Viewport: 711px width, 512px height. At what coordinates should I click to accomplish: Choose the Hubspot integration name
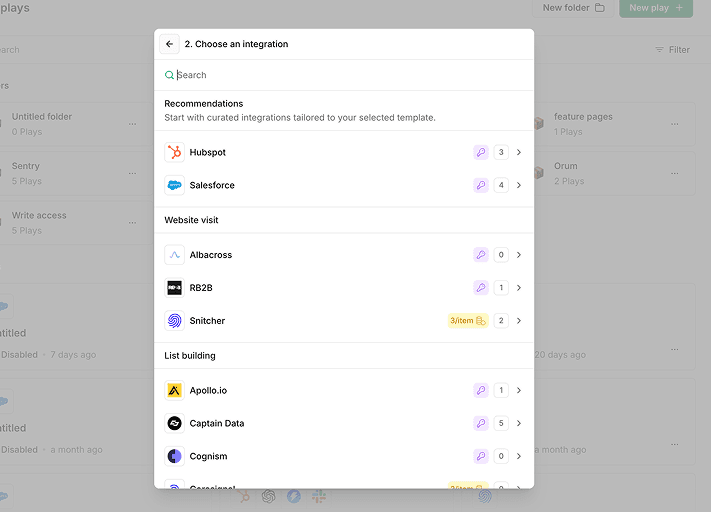(208, 152)
